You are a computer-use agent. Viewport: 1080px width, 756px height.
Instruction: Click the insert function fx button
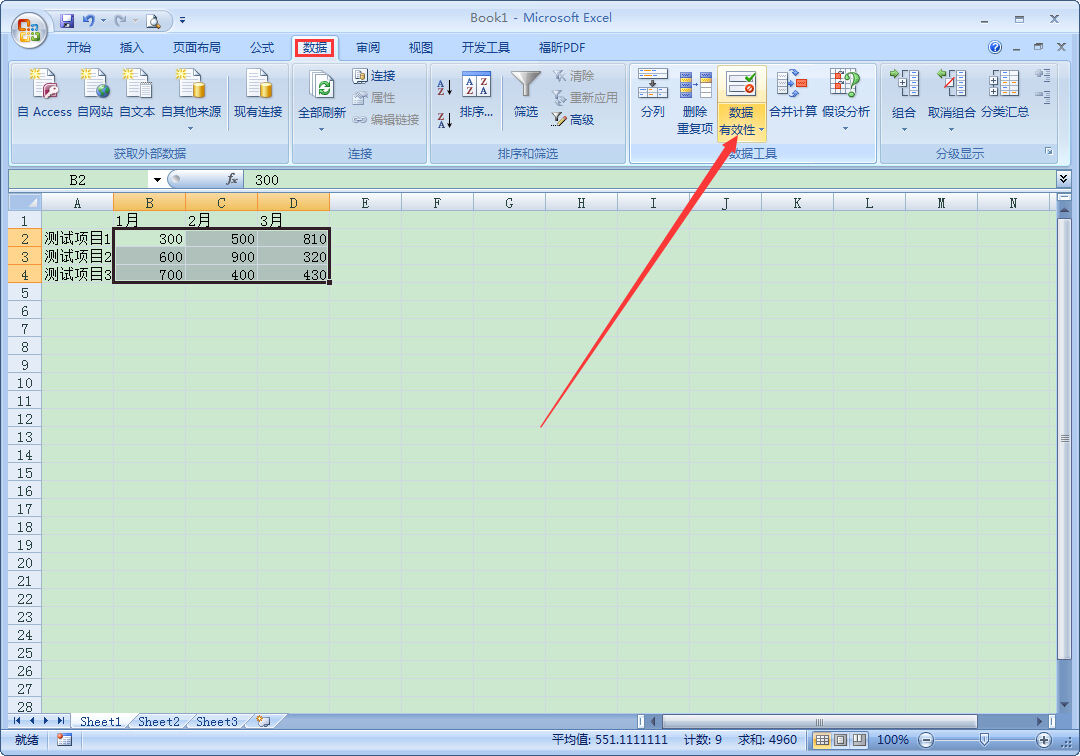(x=231, y=180)
